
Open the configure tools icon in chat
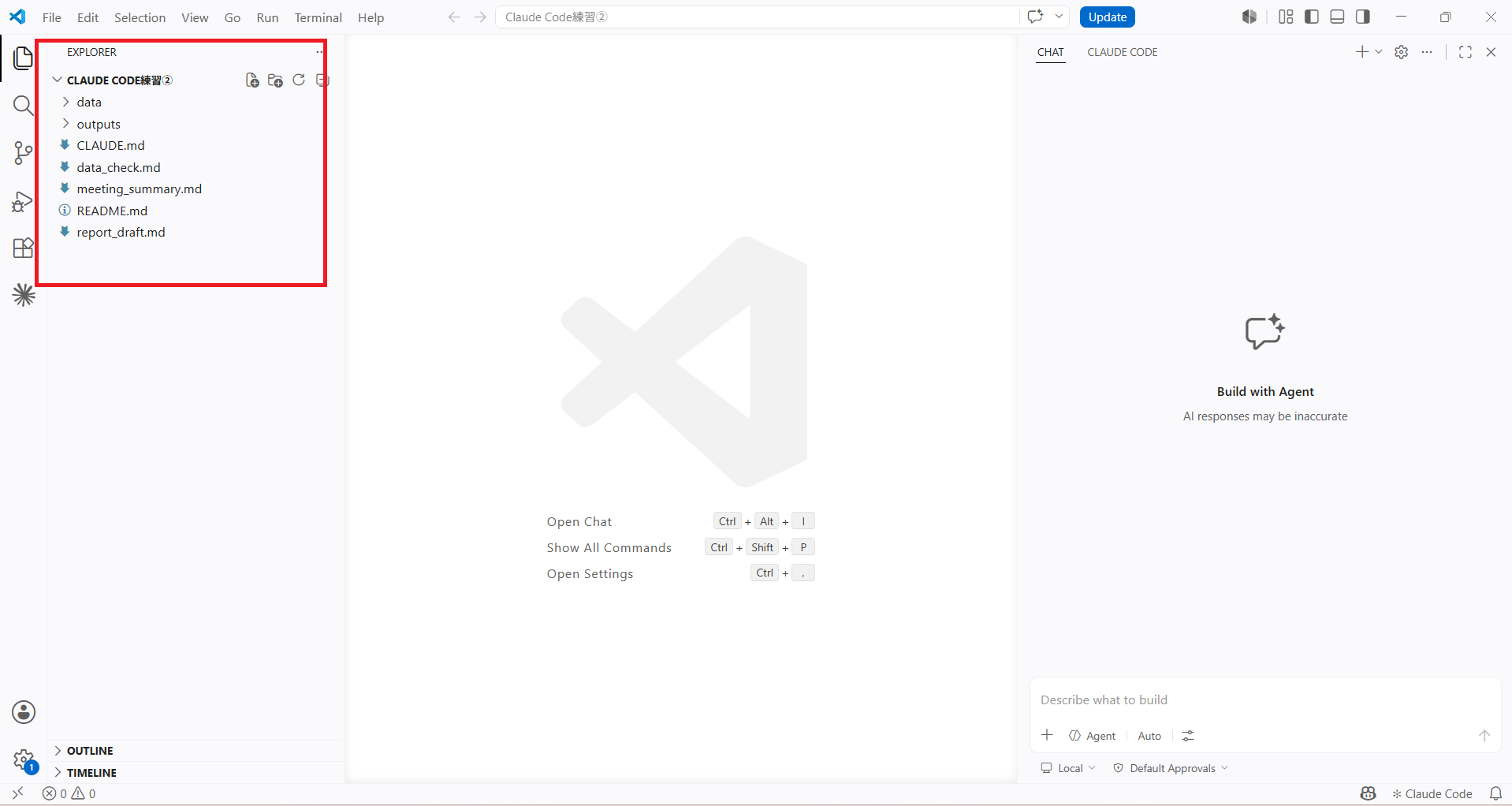point(1188,736)
